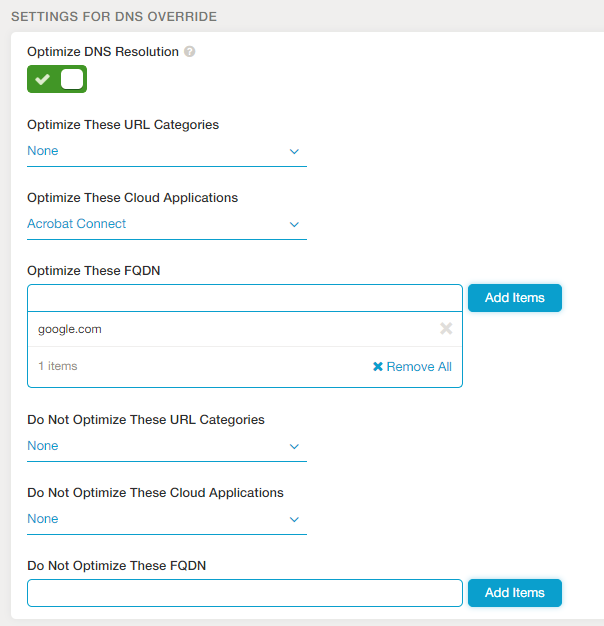
Task: Open dropdown showing Acrobat Connect
Action: (x=160, y=224)
